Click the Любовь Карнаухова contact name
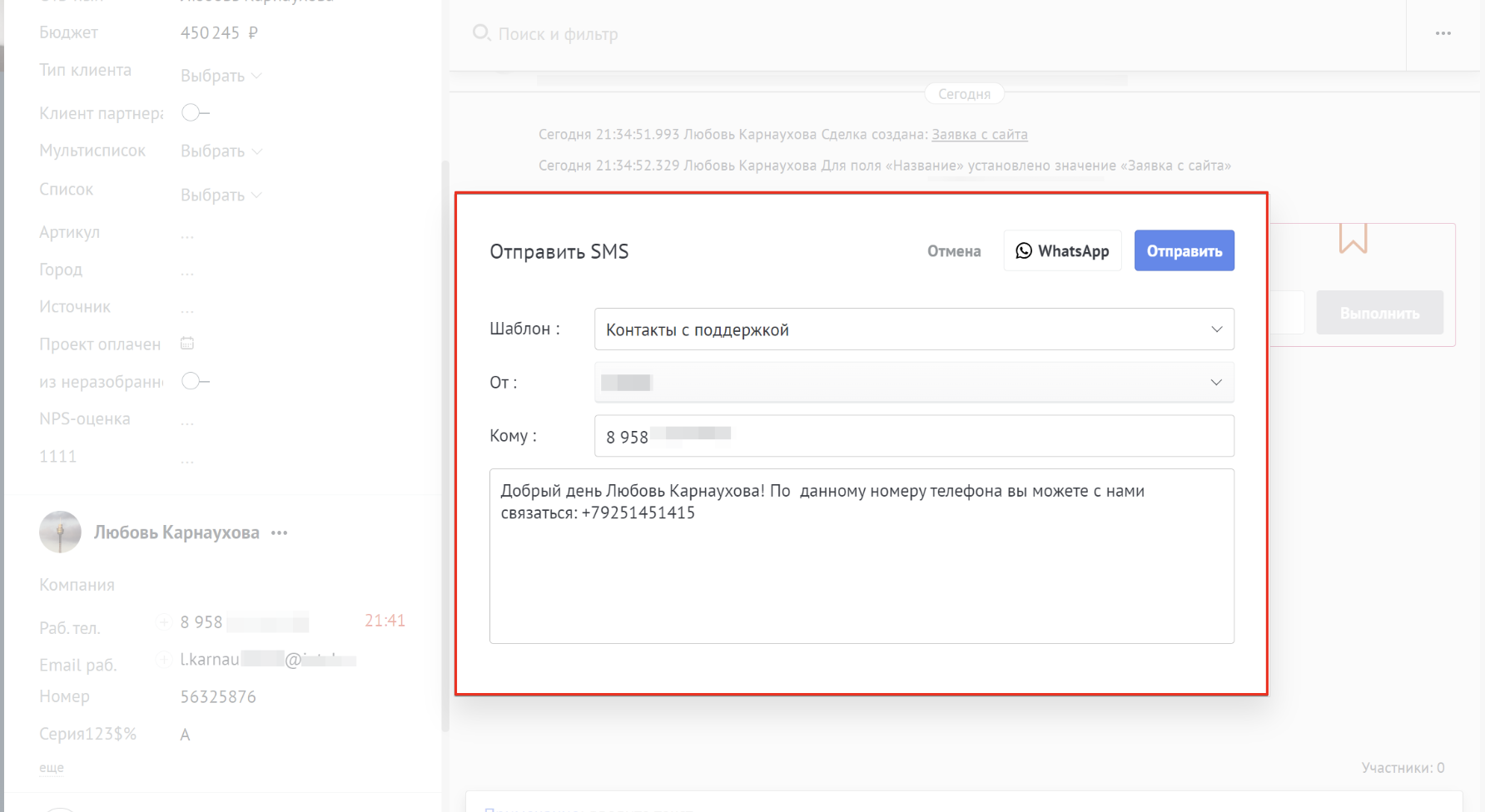Screen dimensions: 1485x812 point(176,532)
